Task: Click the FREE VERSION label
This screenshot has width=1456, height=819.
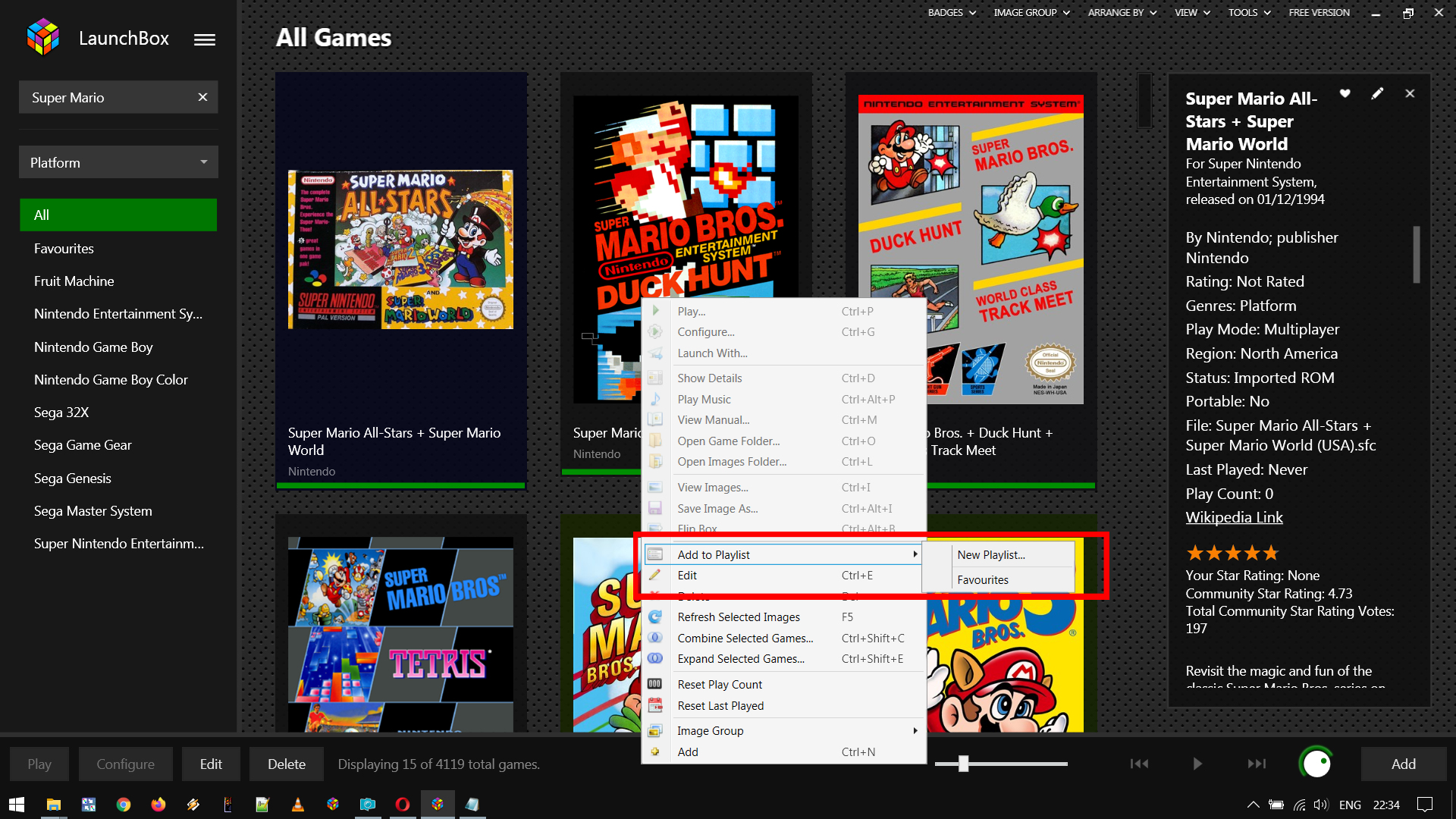Action: [x=1319, y=12]
